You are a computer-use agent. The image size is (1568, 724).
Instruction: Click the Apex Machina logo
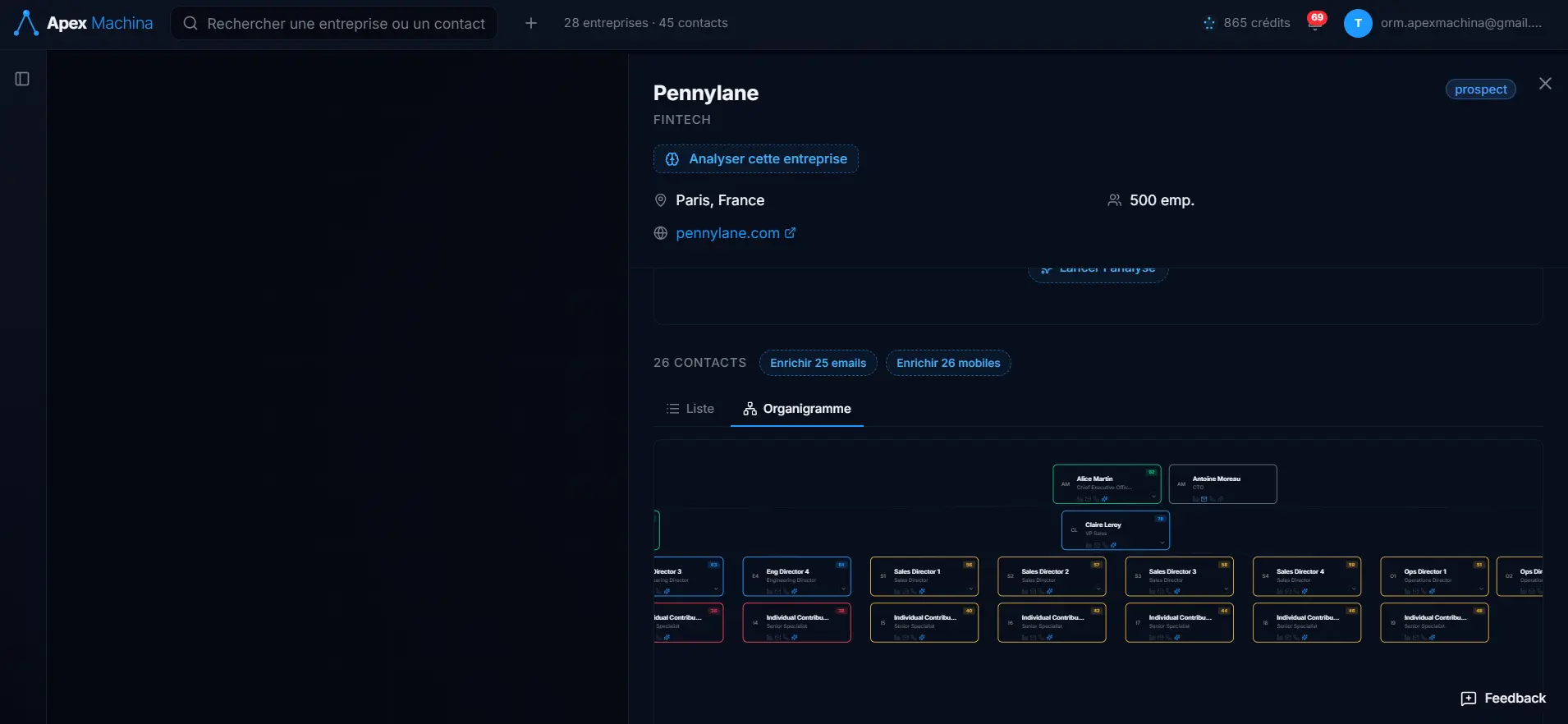click(84, 23)
